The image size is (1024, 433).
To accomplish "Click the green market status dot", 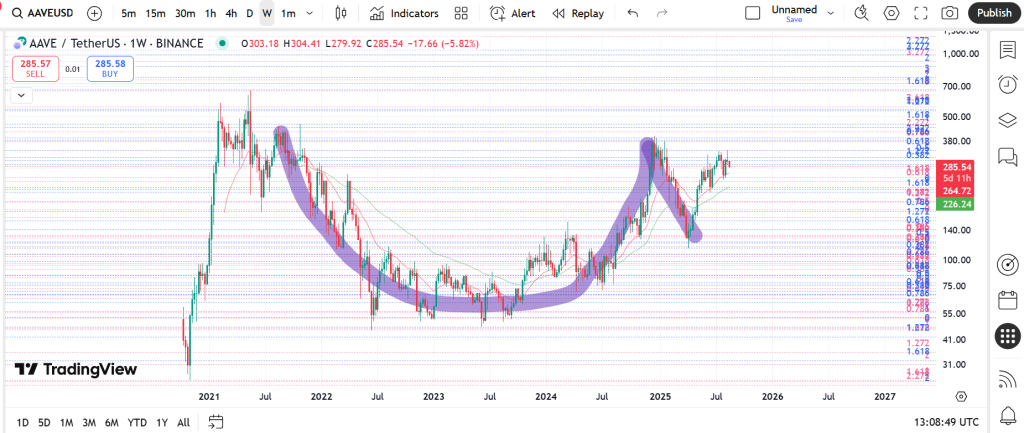I will pos(223,44).
